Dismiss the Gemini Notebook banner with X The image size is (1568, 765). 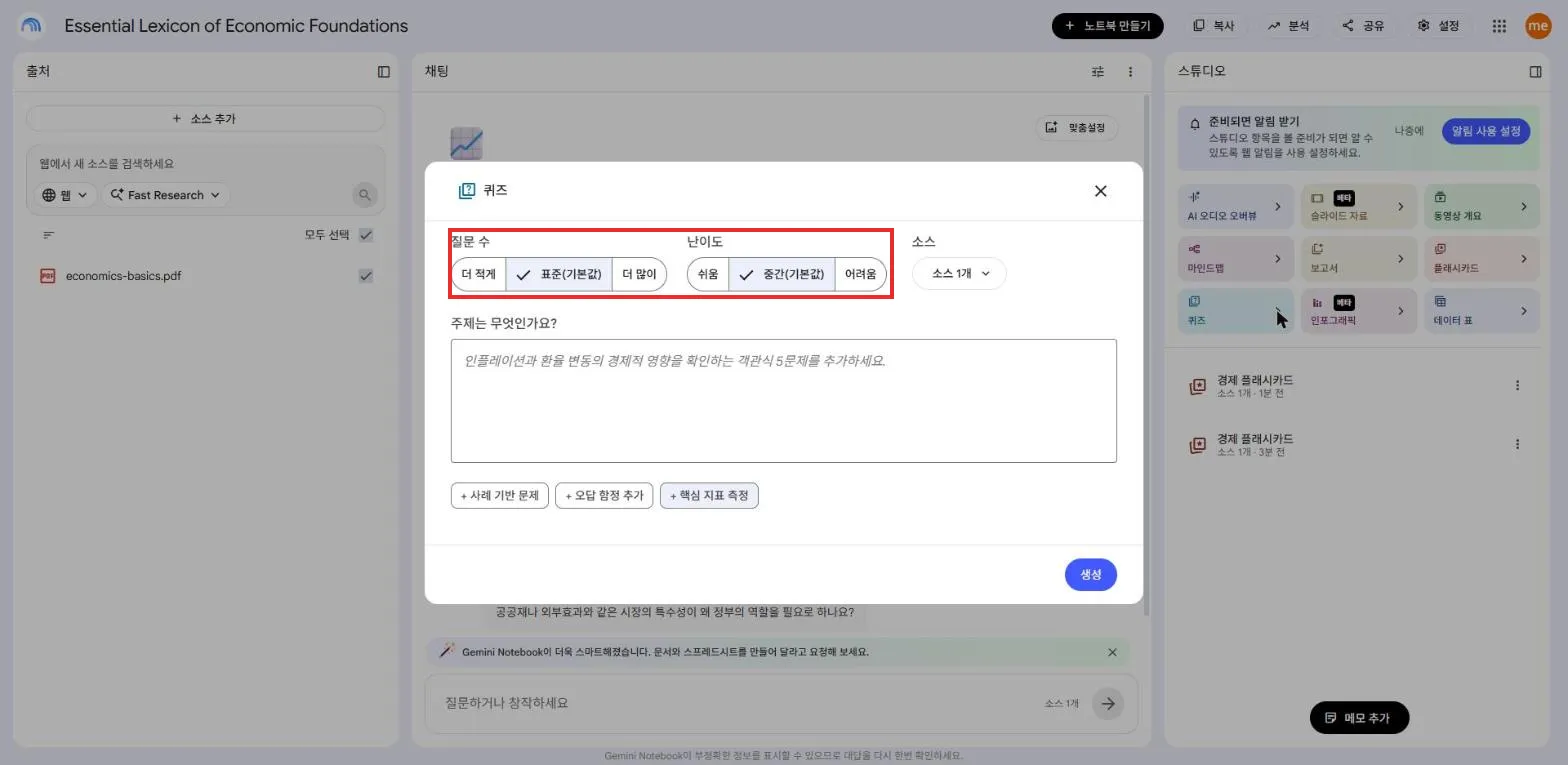[1112, 652]
